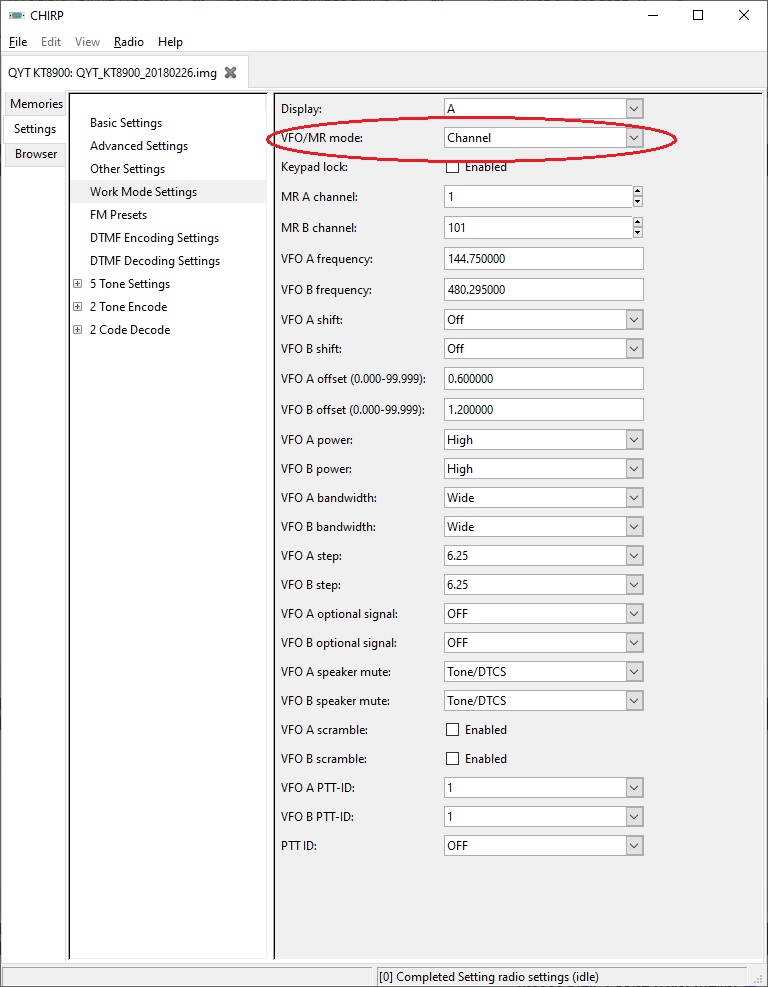Expand the 2 Code Decode tree node
768x987 pixels.
(78, 330)
